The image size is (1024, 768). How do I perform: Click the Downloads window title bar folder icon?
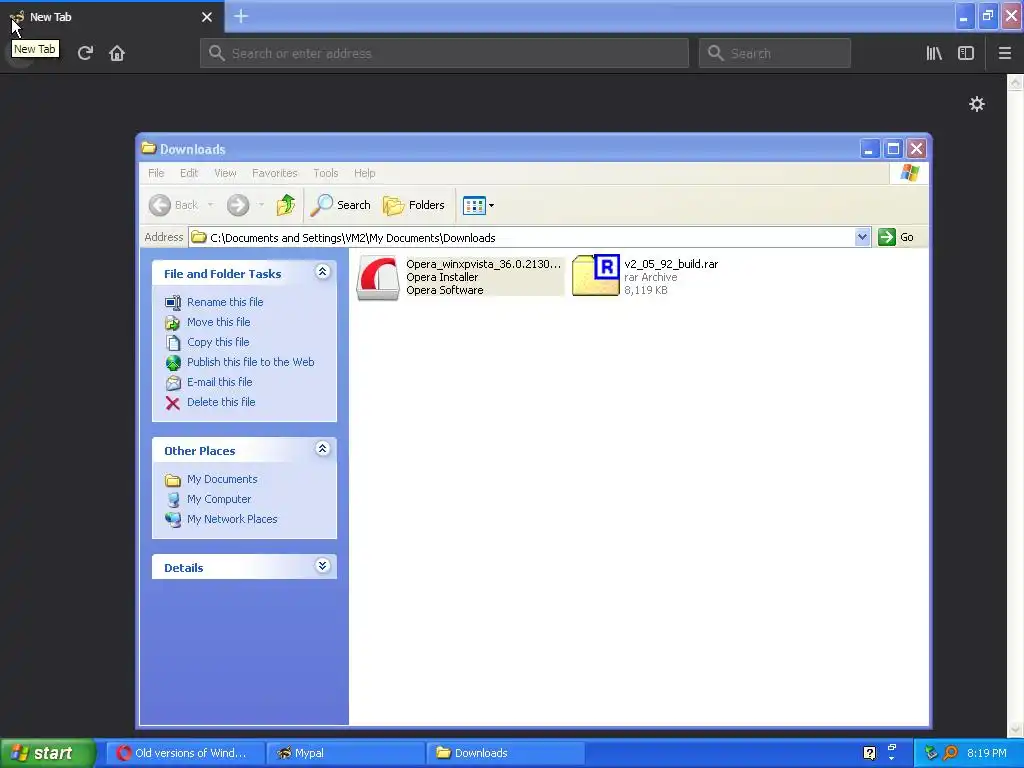tap(149, 148)
